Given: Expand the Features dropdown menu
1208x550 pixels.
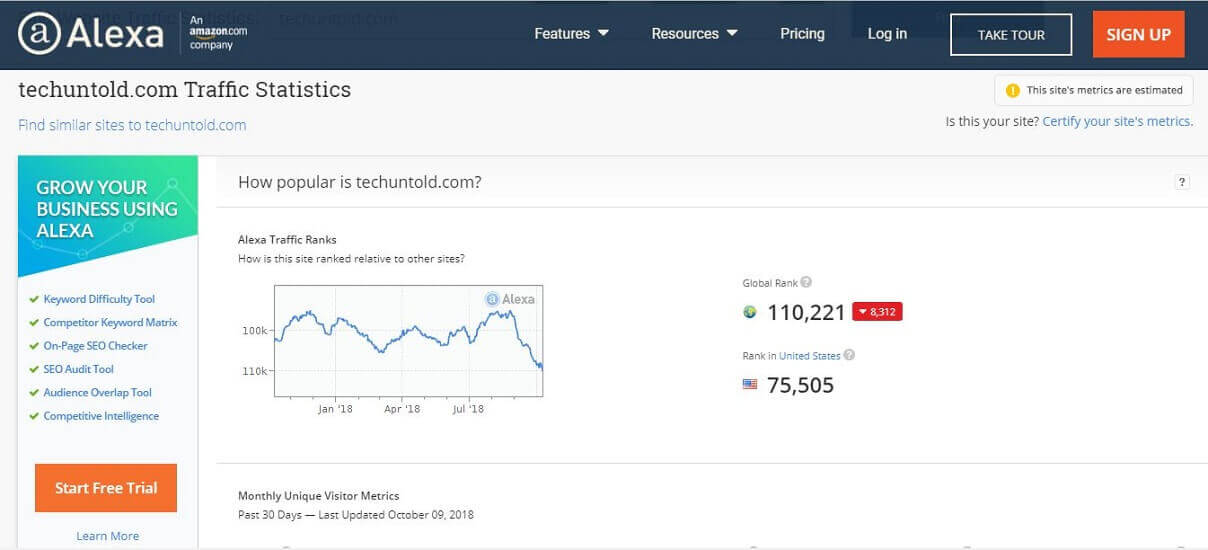Looking at the screenshot, I should pyautogui.click(x=571, y=34).
